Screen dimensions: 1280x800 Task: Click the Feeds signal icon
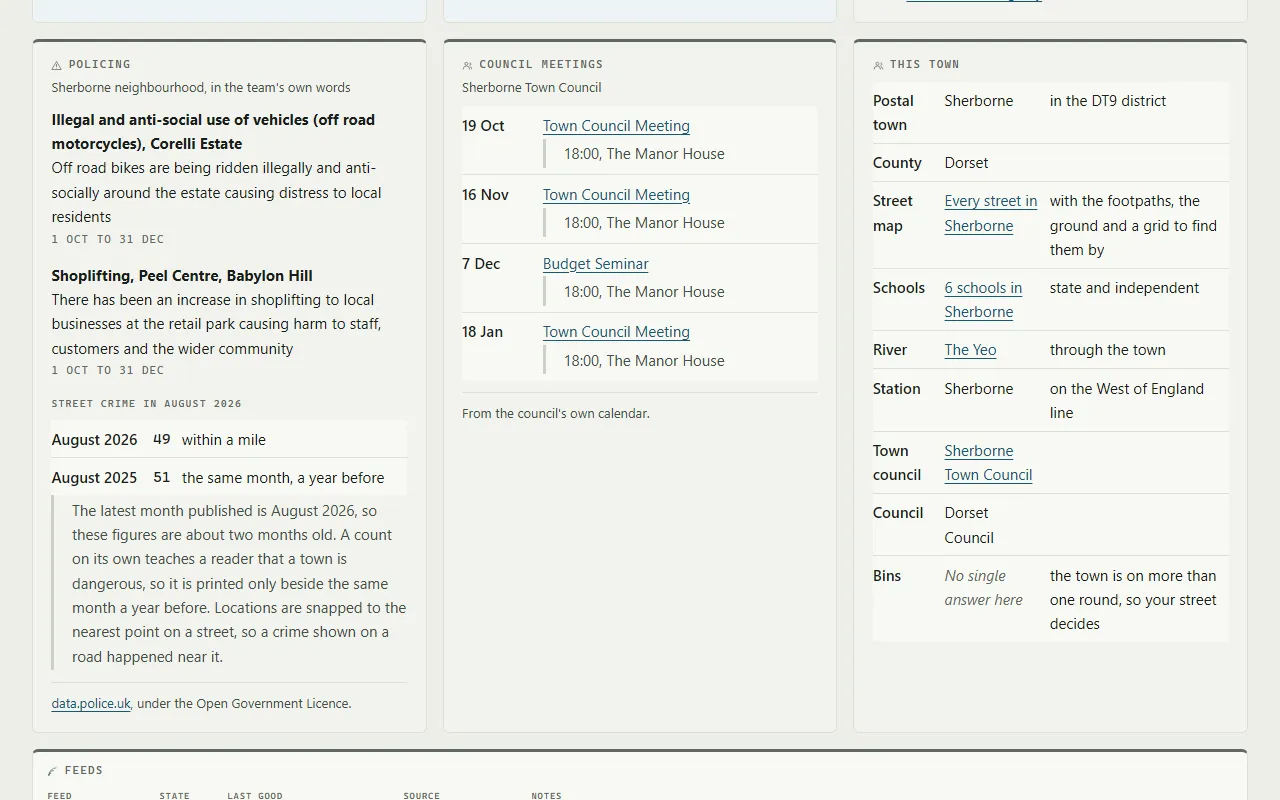[52, 771]
